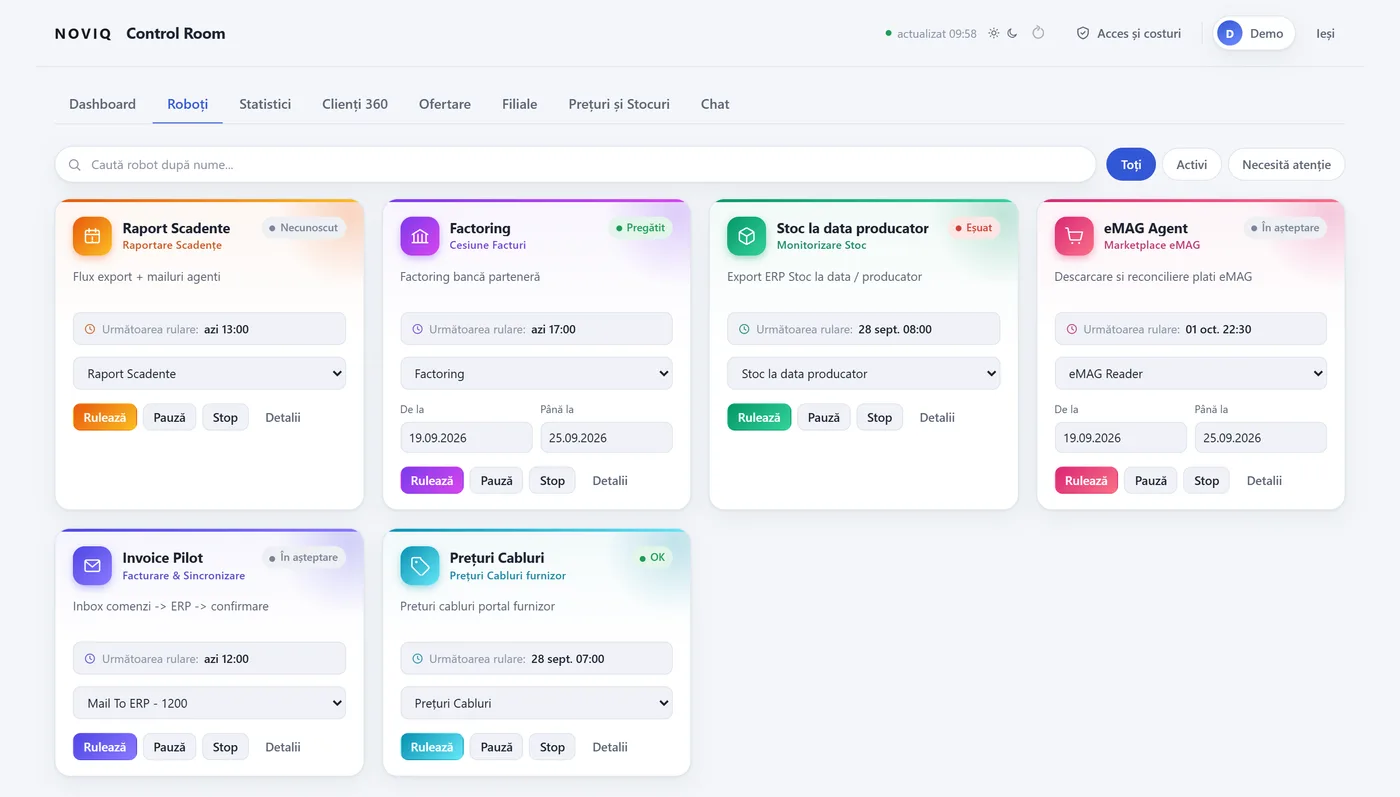Open the Dashboard tab
The height and width of the screenshot is (797, 1400).
(102, 104)
